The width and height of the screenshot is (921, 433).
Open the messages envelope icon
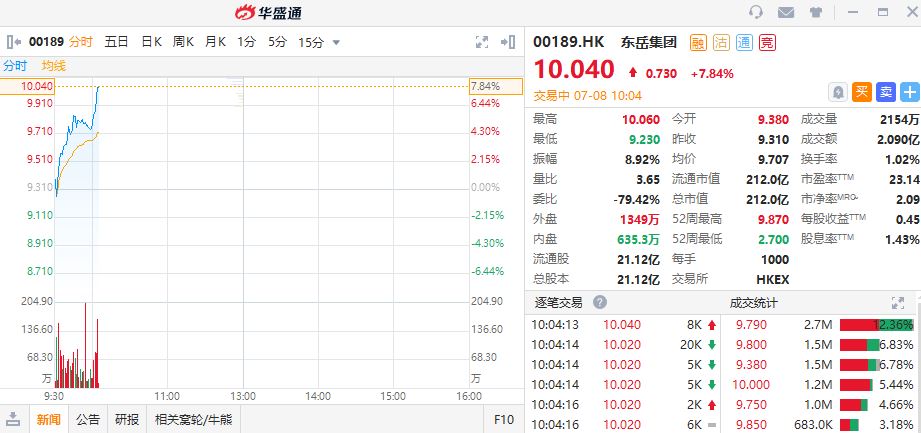point(786,12)
